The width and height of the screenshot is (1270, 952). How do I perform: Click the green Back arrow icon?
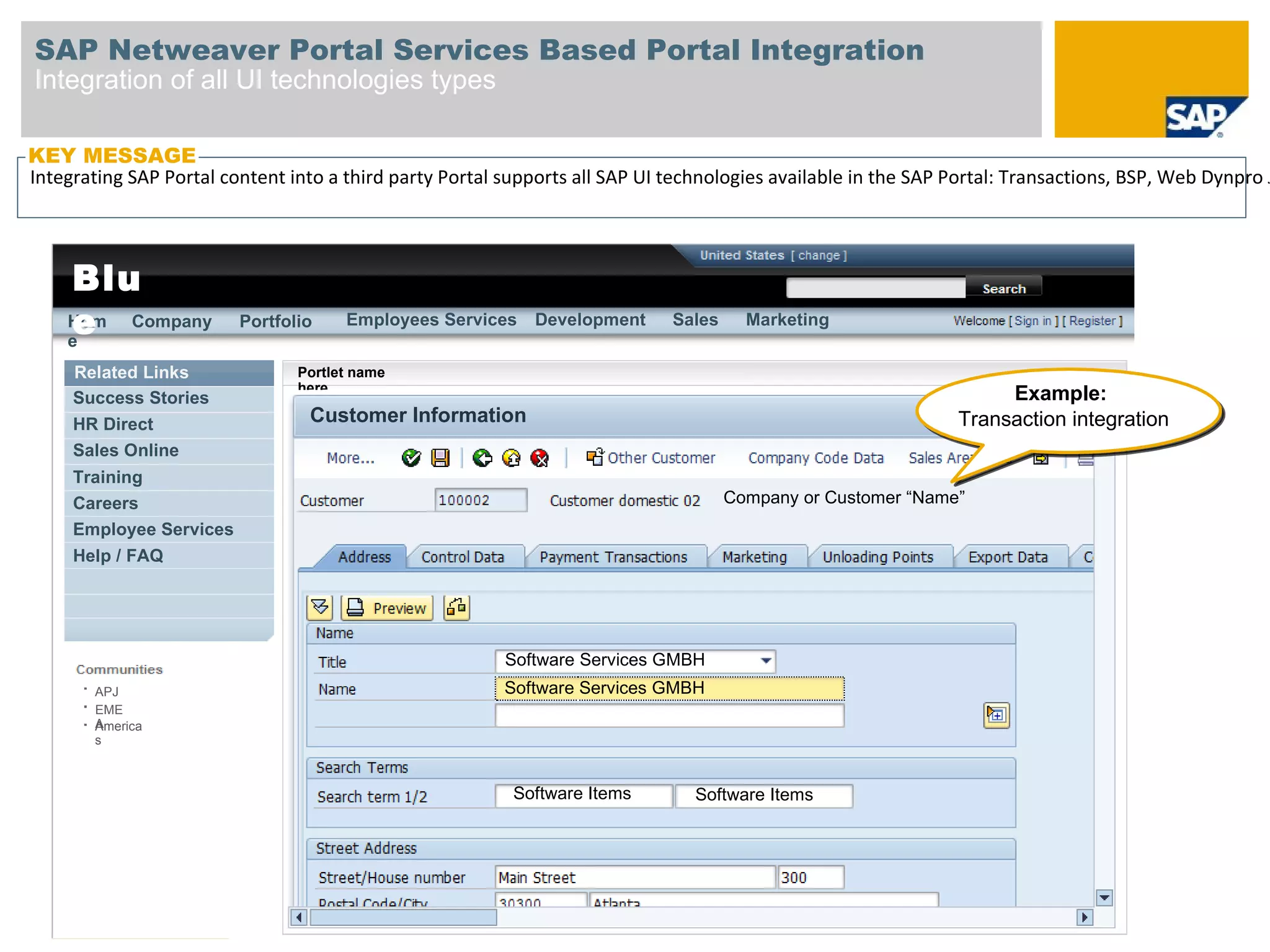point(482,458)
